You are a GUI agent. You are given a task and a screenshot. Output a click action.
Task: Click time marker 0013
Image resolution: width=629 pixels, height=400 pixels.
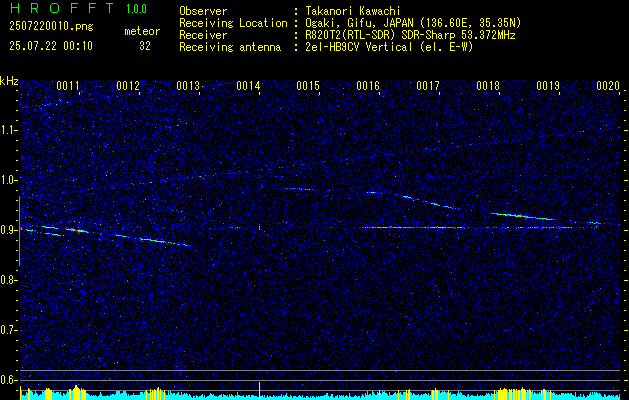click(x=188, y=86)
